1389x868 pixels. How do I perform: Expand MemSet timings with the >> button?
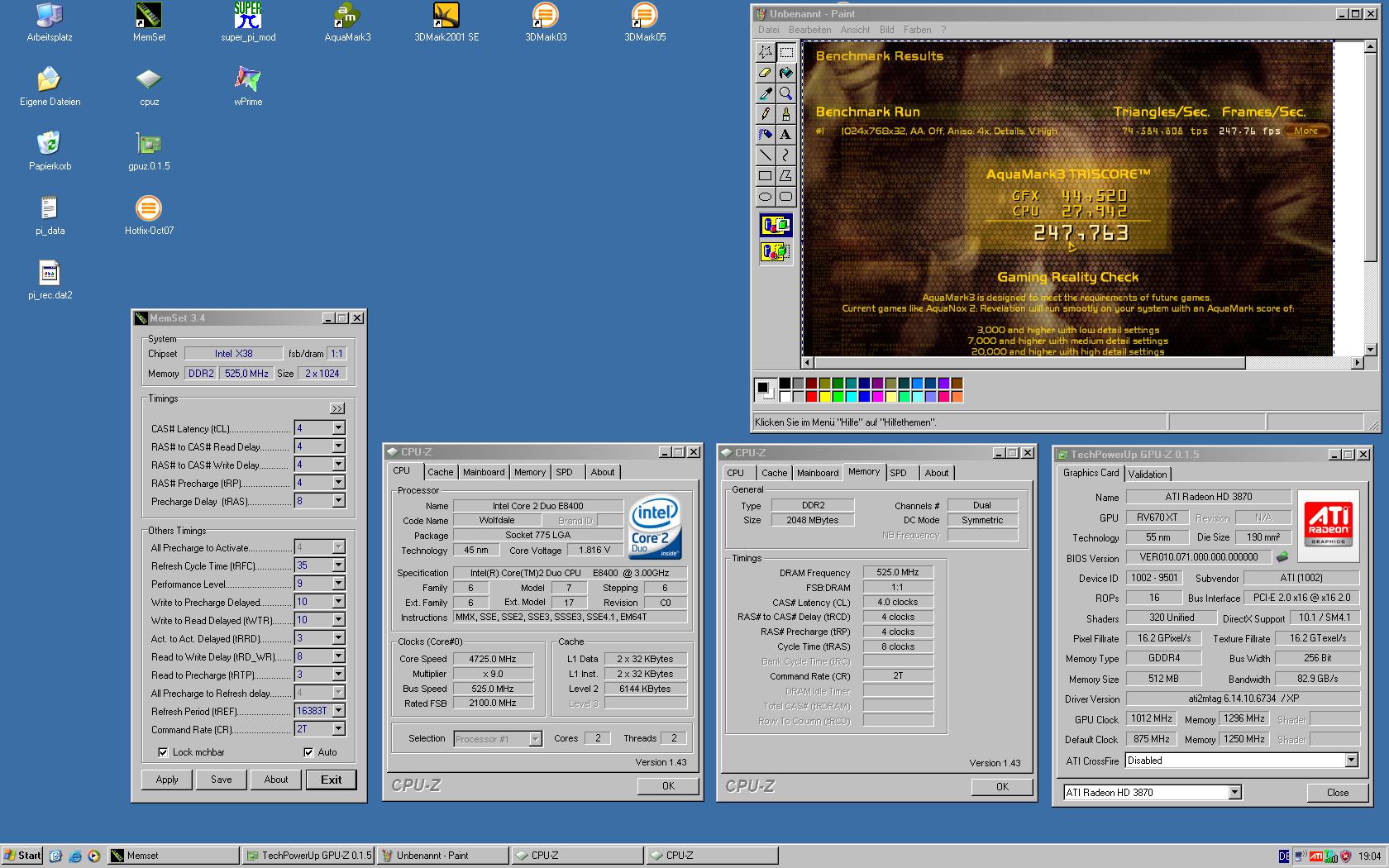click(337, 408)
